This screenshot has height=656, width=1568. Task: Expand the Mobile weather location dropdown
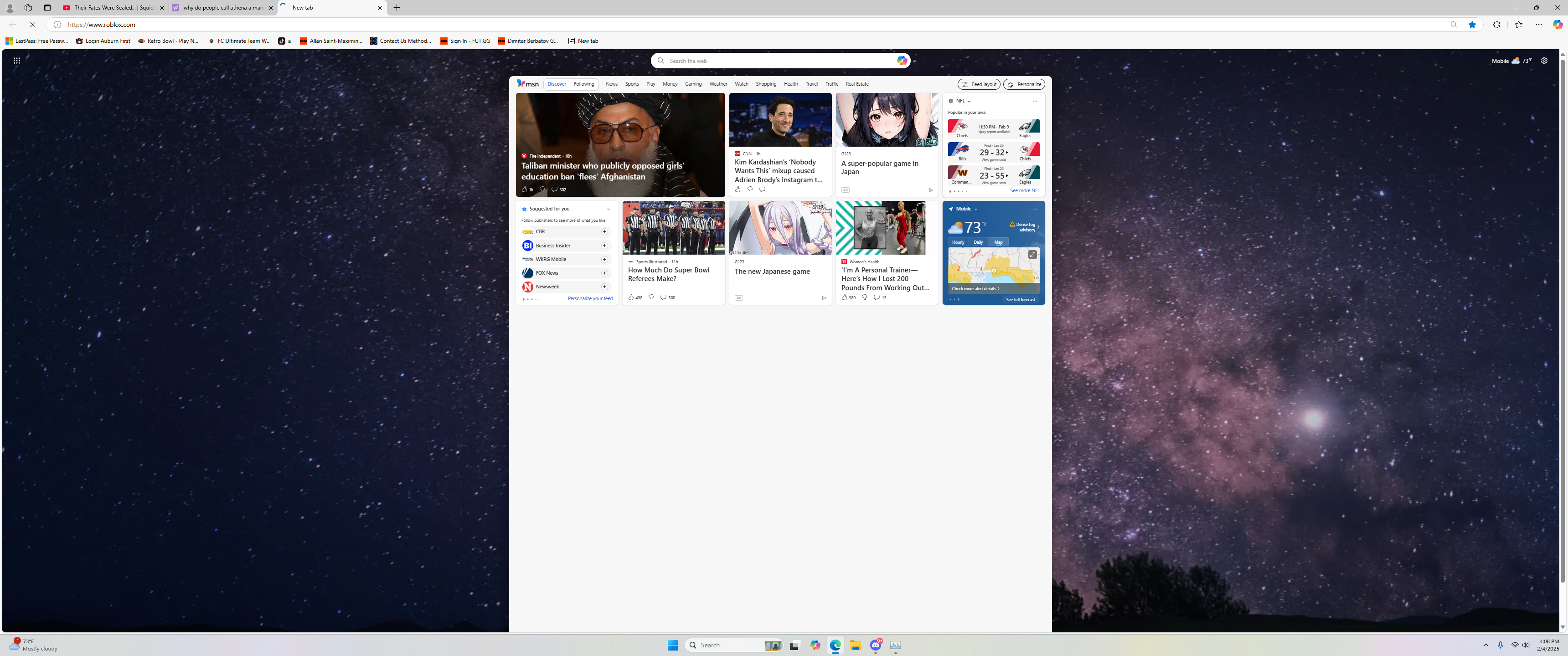[976, 210]
